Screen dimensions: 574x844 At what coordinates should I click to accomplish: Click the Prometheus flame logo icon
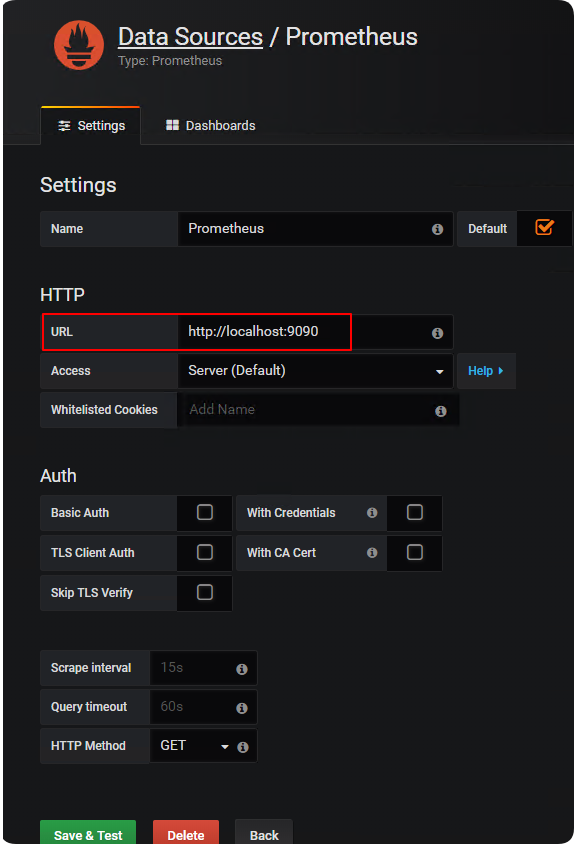(x=79, y=45)
